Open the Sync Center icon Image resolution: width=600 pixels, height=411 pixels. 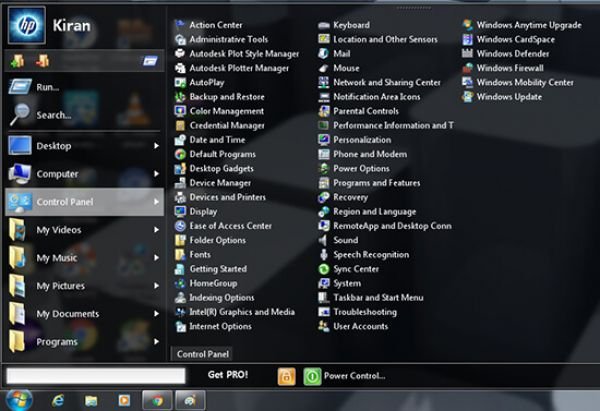324,269
